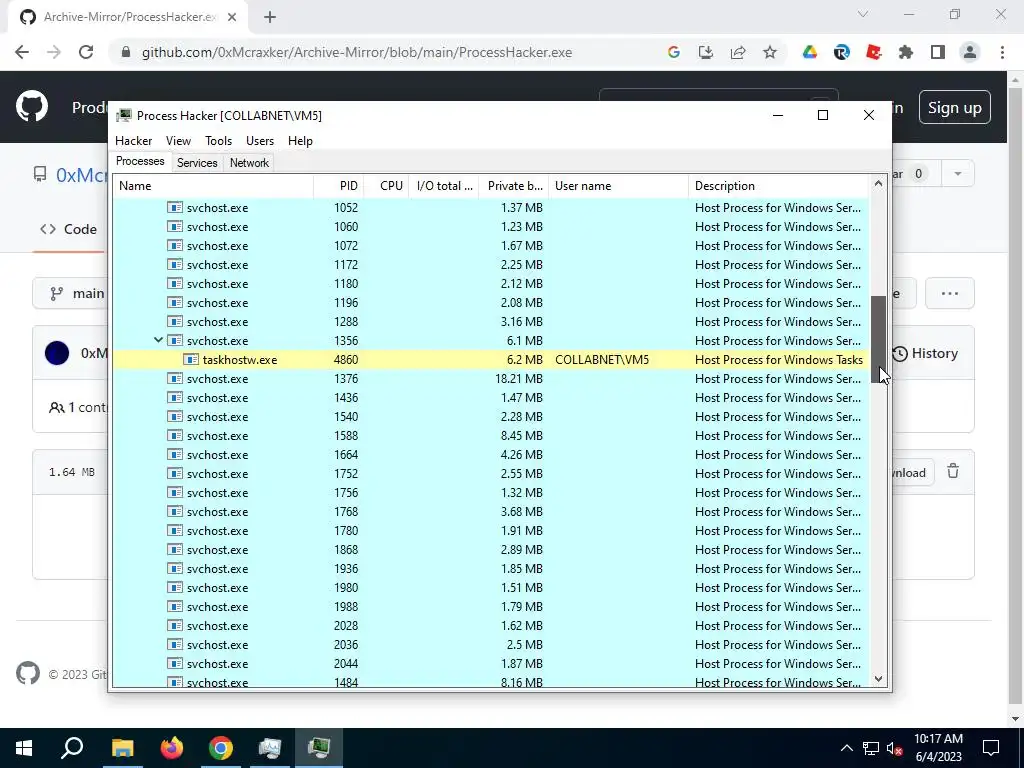Open Chrome extensions puzzle icon
This screenshot has height=768, width=1024.
tap(906, 52)
